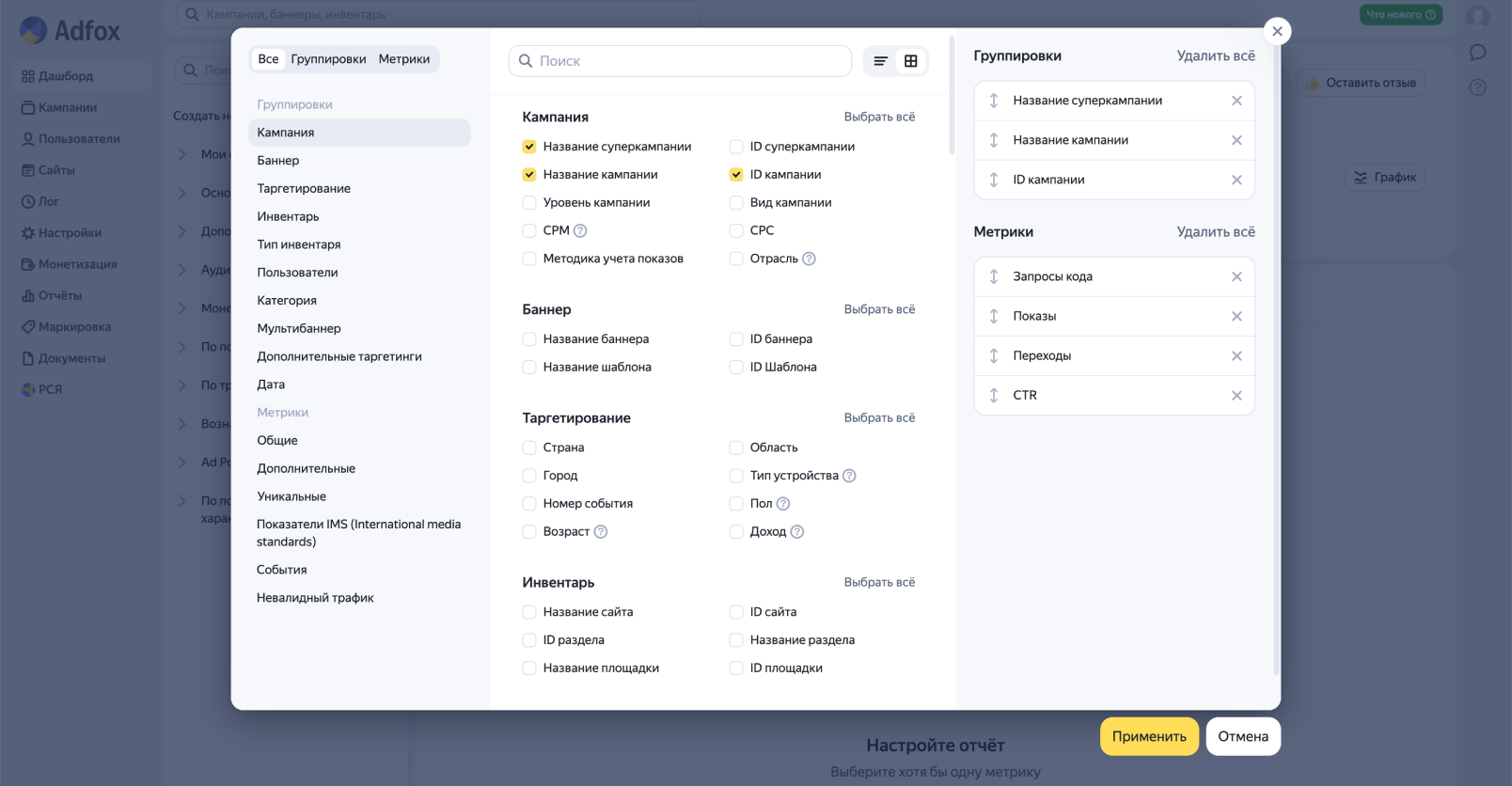Image resolution: width=1512 pixels, height=786 pixels.
Task: Grab reorder handle of Название суперкампании
Action: point(994,101)
